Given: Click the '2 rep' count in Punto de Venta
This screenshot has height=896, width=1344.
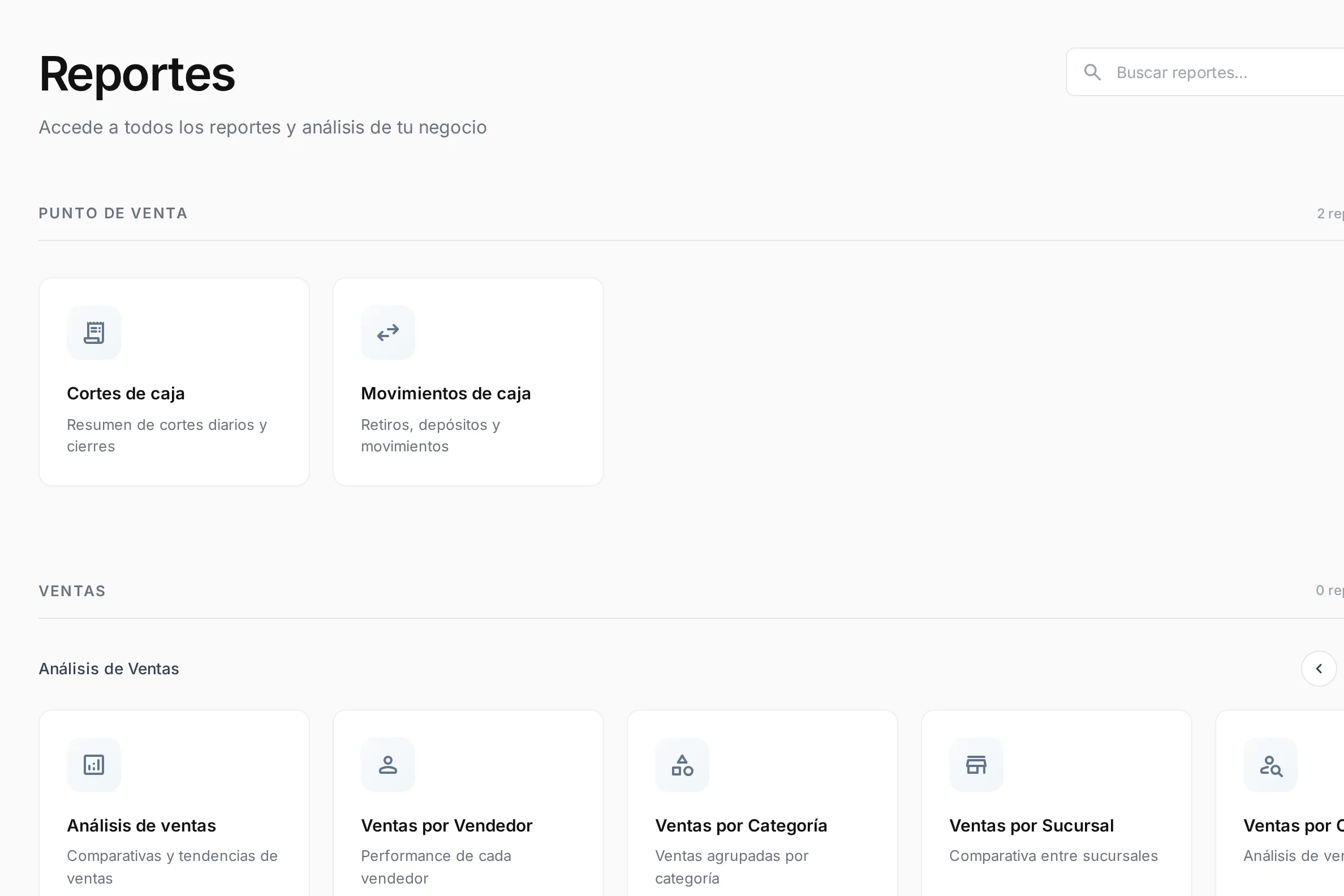Looking at the screenshot, I should (x=1330, y=214).
